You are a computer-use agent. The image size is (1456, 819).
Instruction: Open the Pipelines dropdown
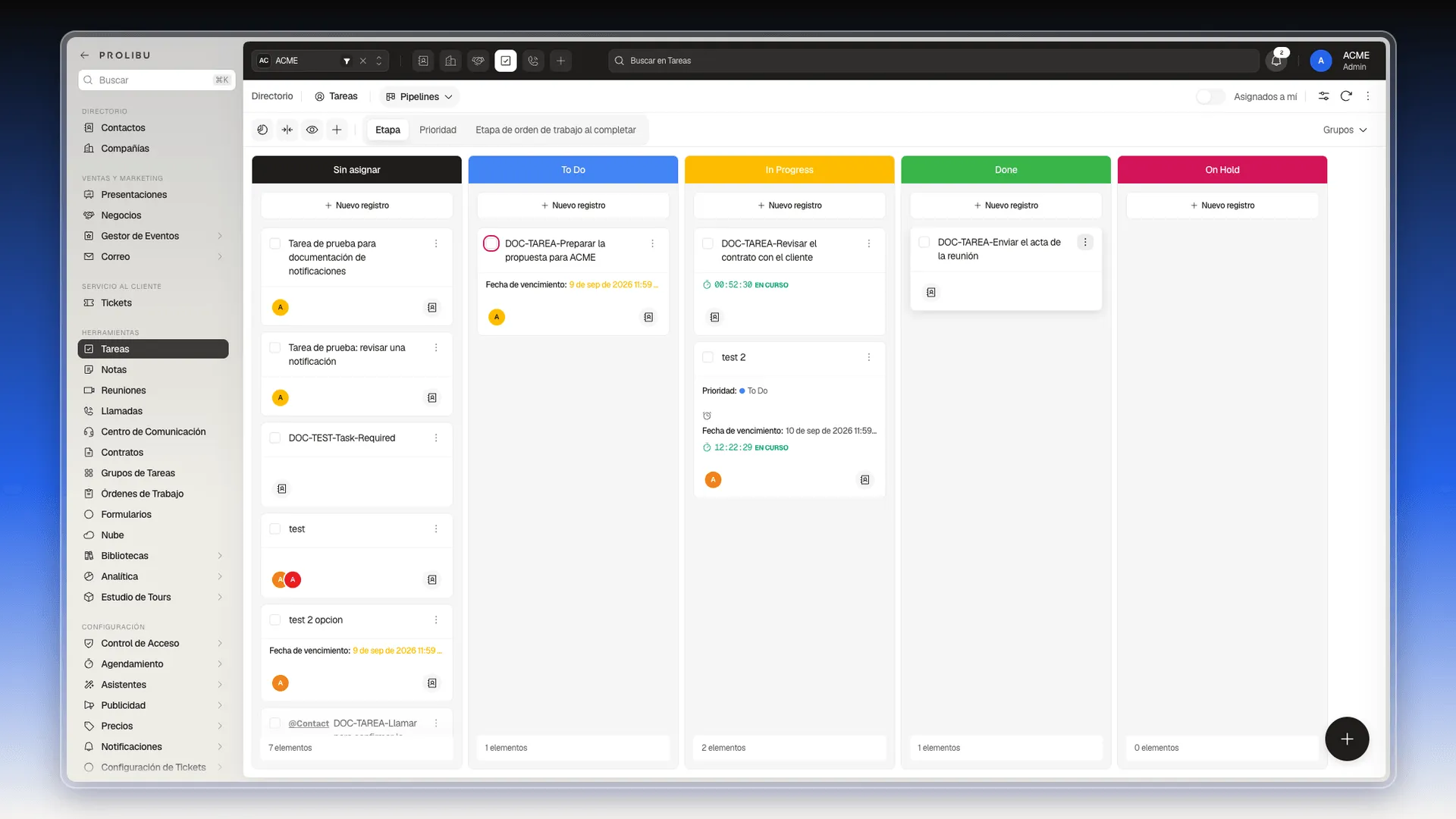coord(419,96)
